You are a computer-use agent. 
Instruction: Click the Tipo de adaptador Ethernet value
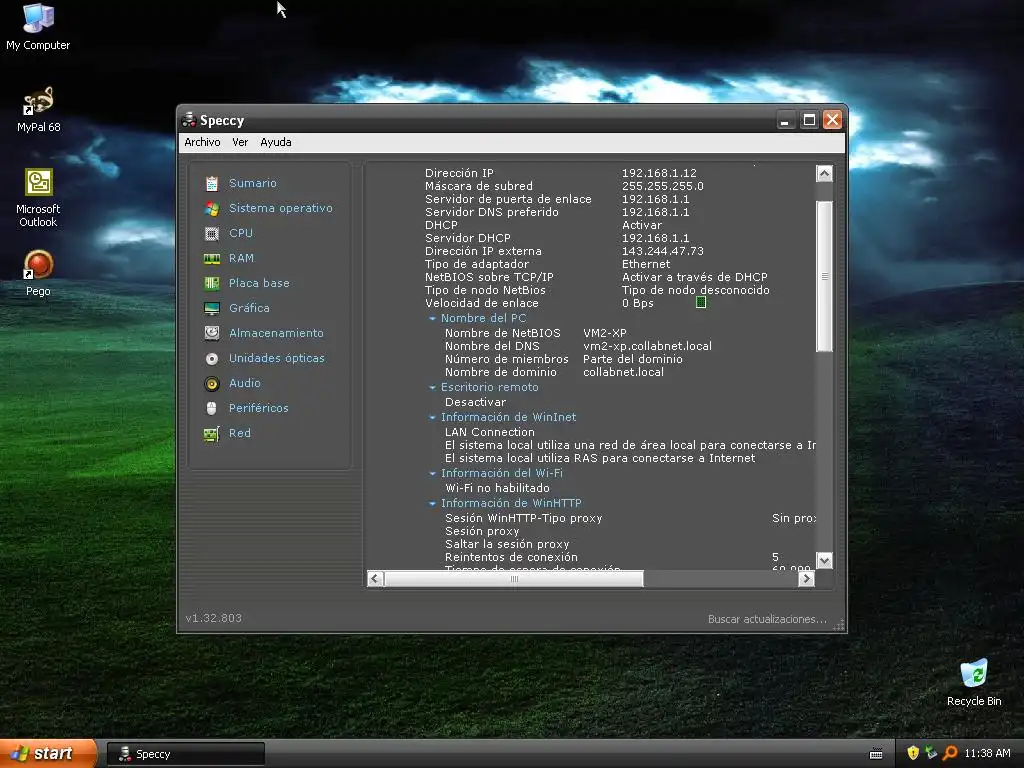click(646, 264)
